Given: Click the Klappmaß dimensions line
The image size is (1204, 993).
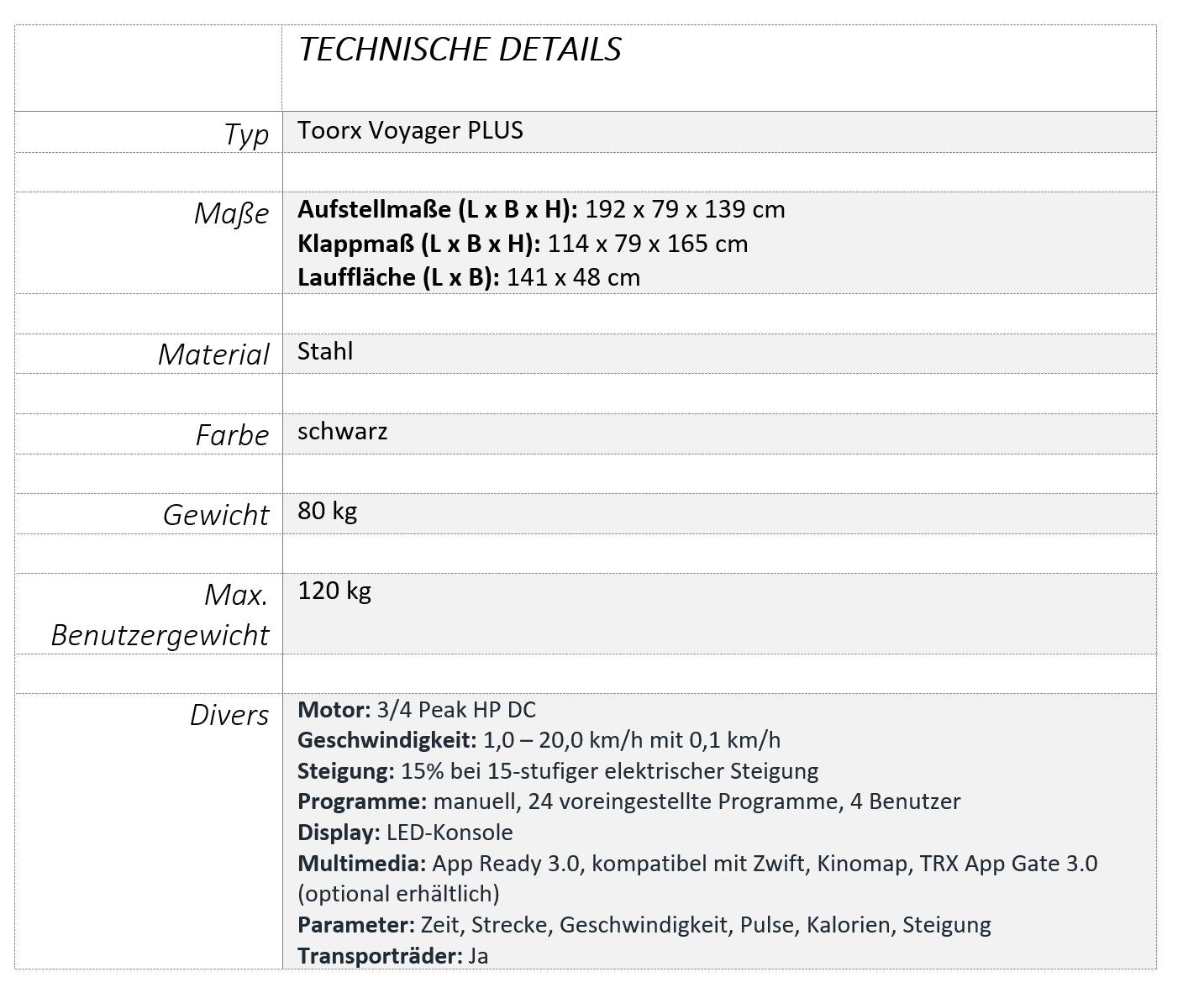Looking at the screenshot, I should pos(522,244).
